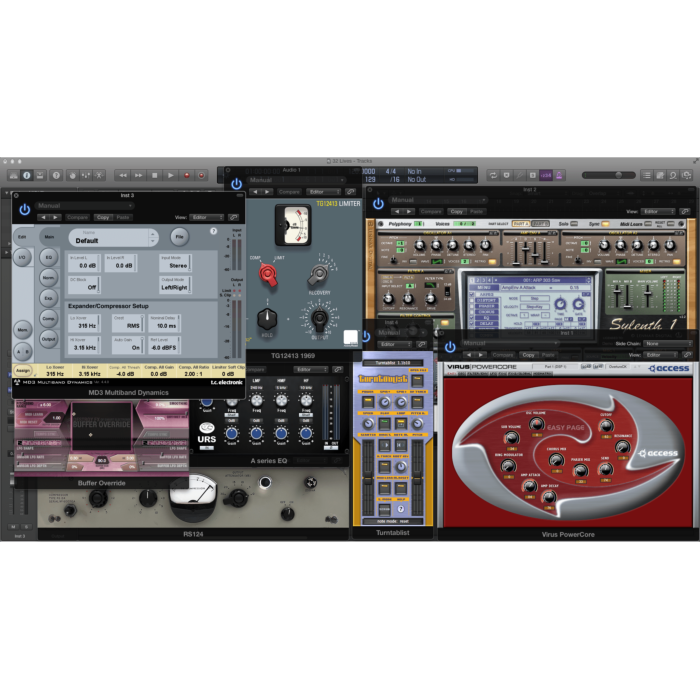
Task: Open Quick Help question mark icon in toolbar
Action: coord(56,175)
